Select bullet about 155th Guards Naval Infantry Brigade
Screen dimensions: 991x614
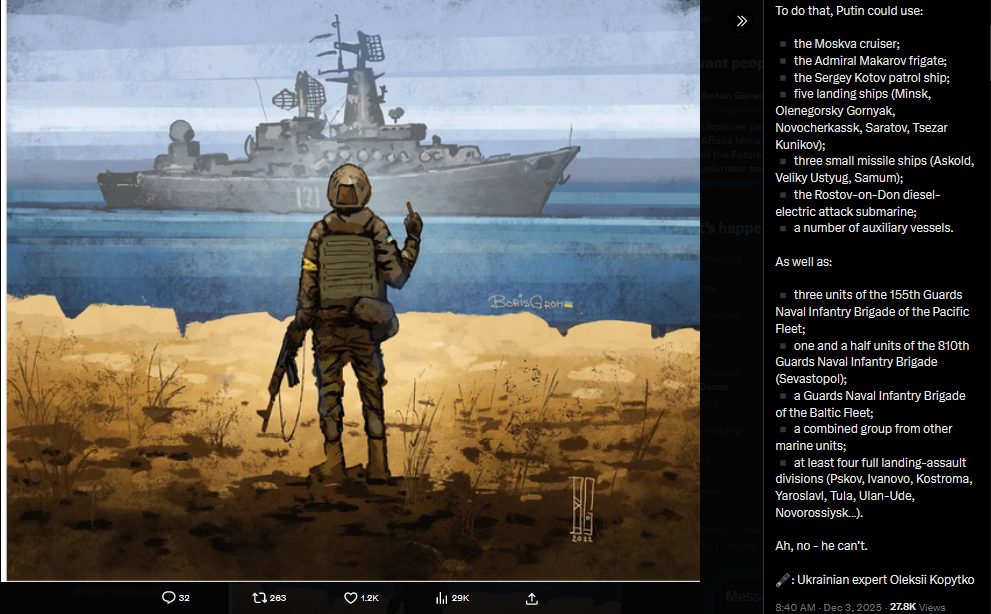tap(872, 312)
